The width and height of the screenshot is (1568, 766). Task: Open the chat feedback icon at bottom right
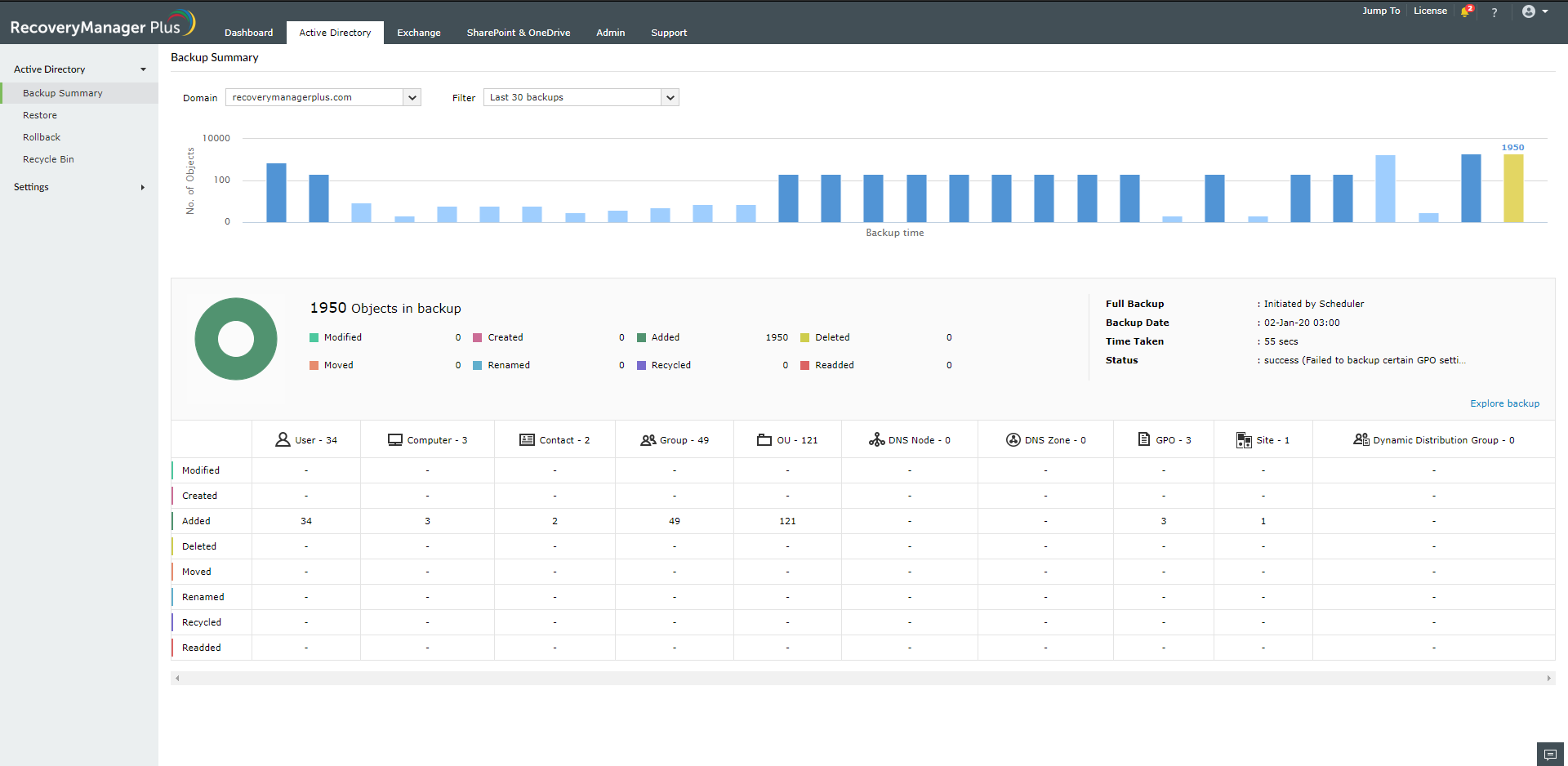coord(1550,755)
